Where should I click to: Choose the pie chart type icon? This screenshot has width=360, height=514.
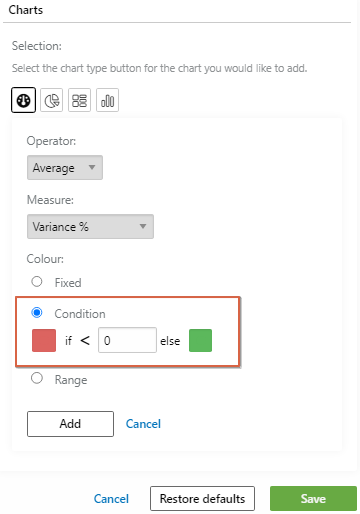click(51, 100)
